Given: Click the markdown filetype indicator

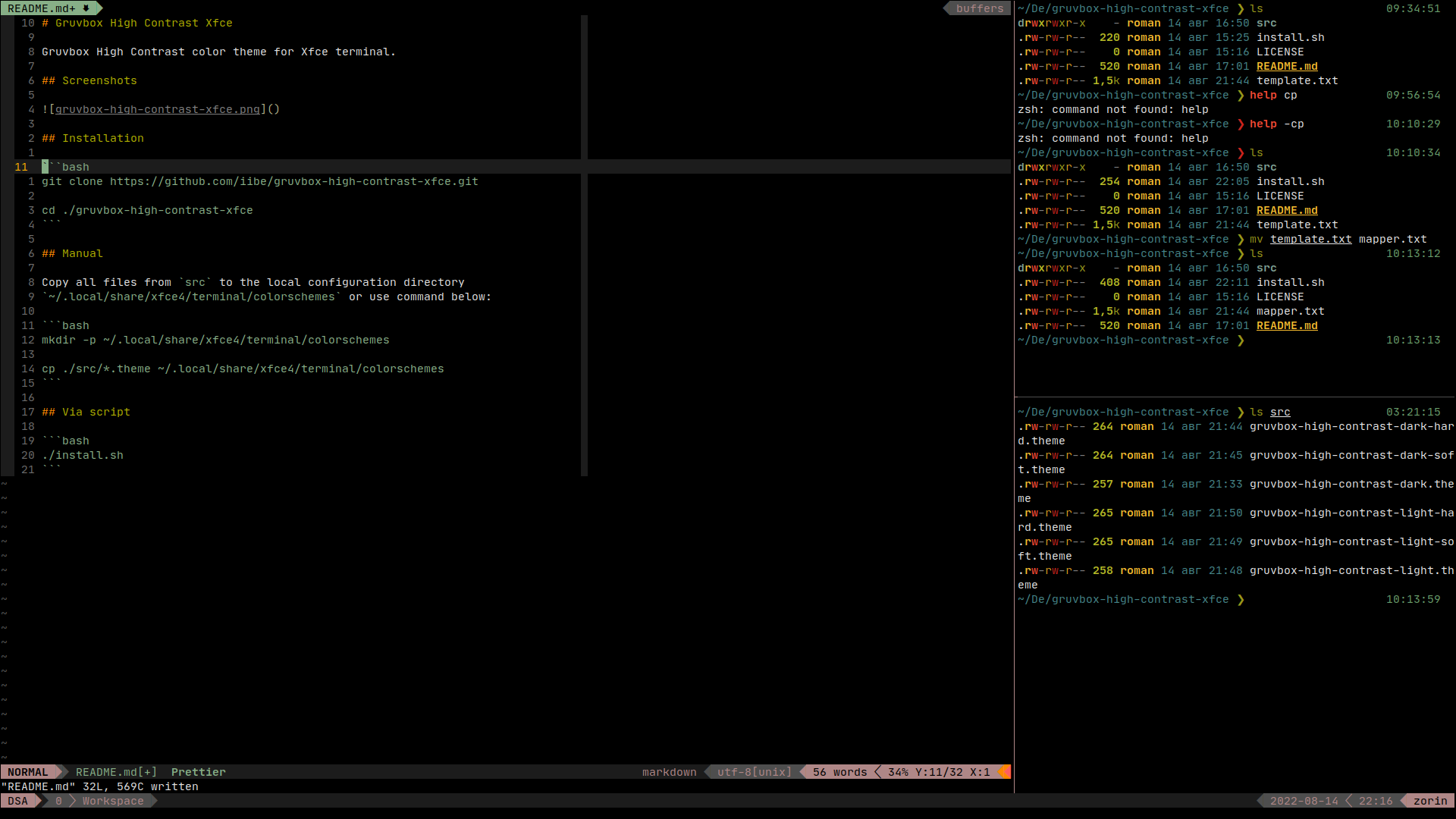Looking at the screenshot, I should [669, 772].
